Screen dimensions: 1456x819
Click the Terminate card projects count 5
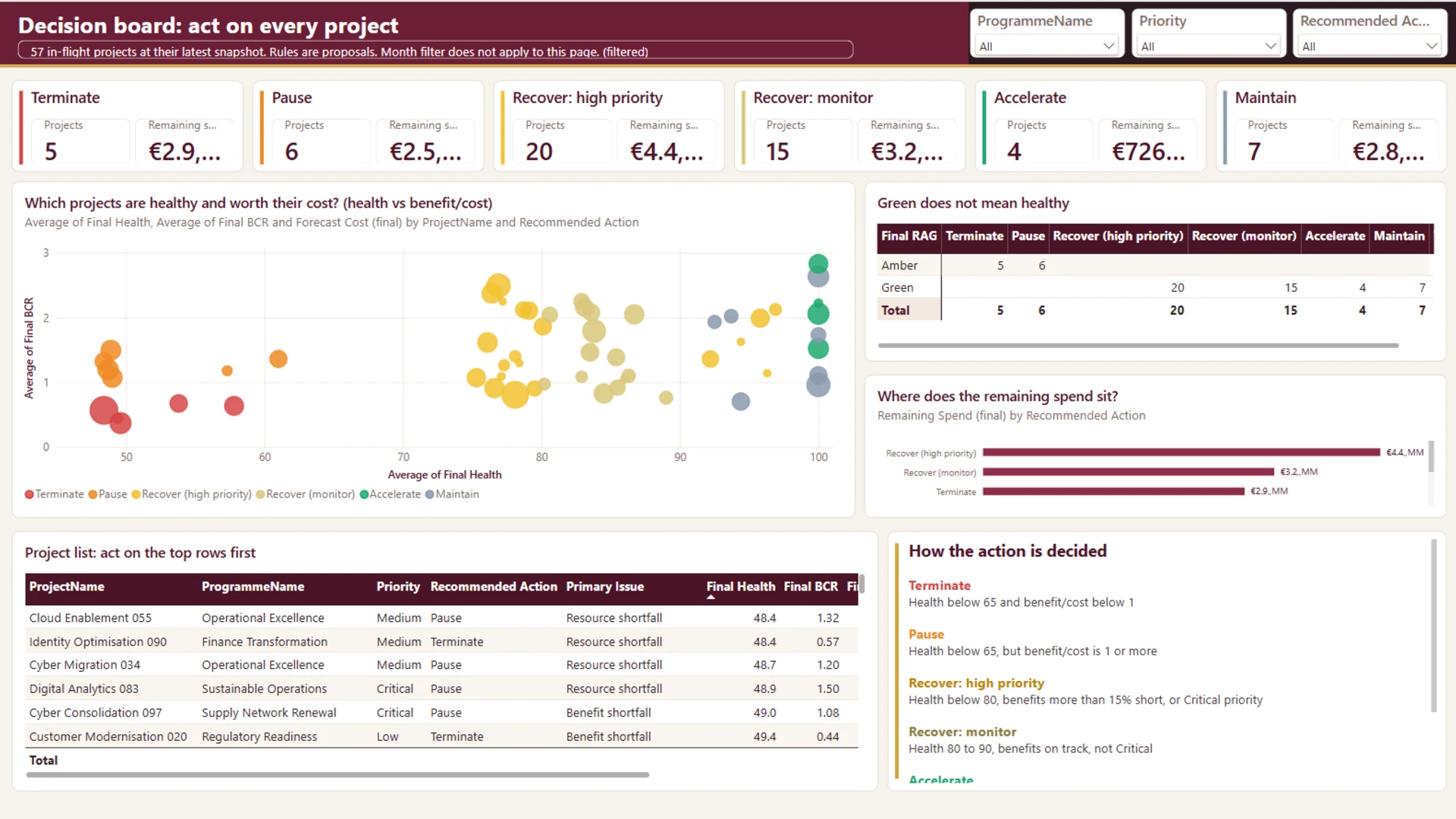click(51, 152)
